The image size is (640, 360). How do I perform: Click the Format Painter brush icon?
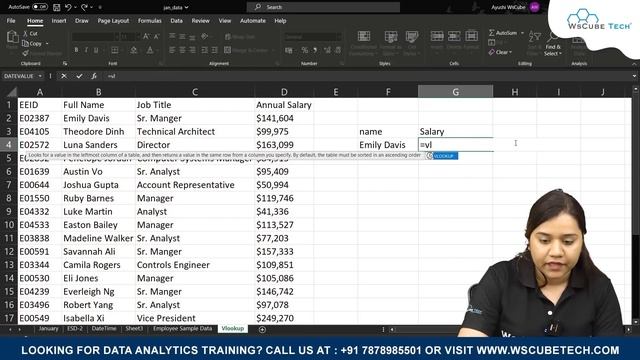(26, 53)
